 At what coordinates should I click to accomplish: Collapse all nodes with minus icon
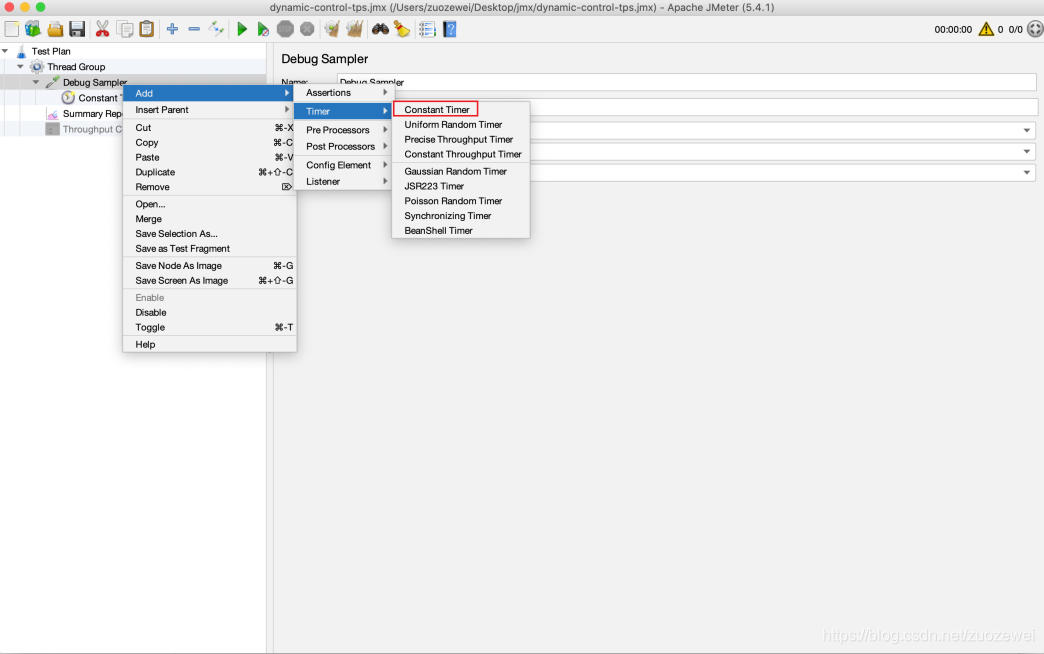coord(194,29)
